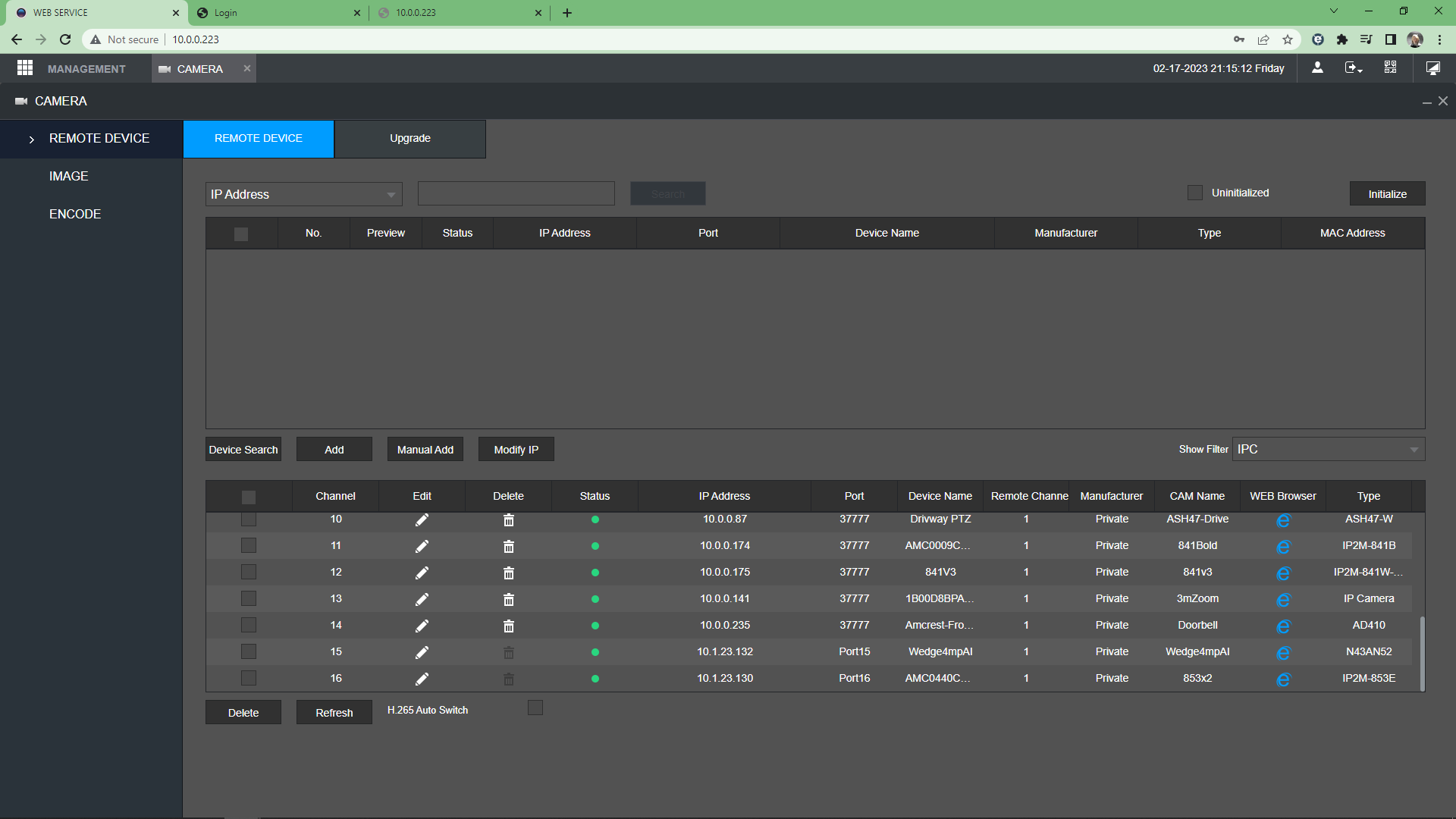Click the Manual Add button
The height and width of the screenshot is (819, 1456).
pyautogui.click(x=425, y=449)
